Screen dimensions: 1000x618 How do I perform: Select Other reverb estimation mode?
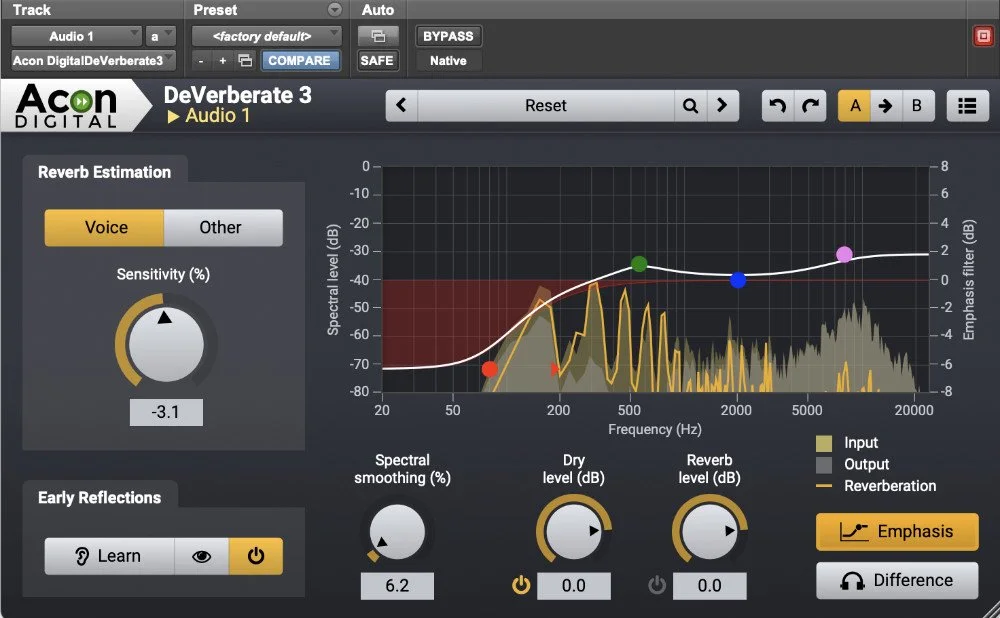[x=223, y=228]
